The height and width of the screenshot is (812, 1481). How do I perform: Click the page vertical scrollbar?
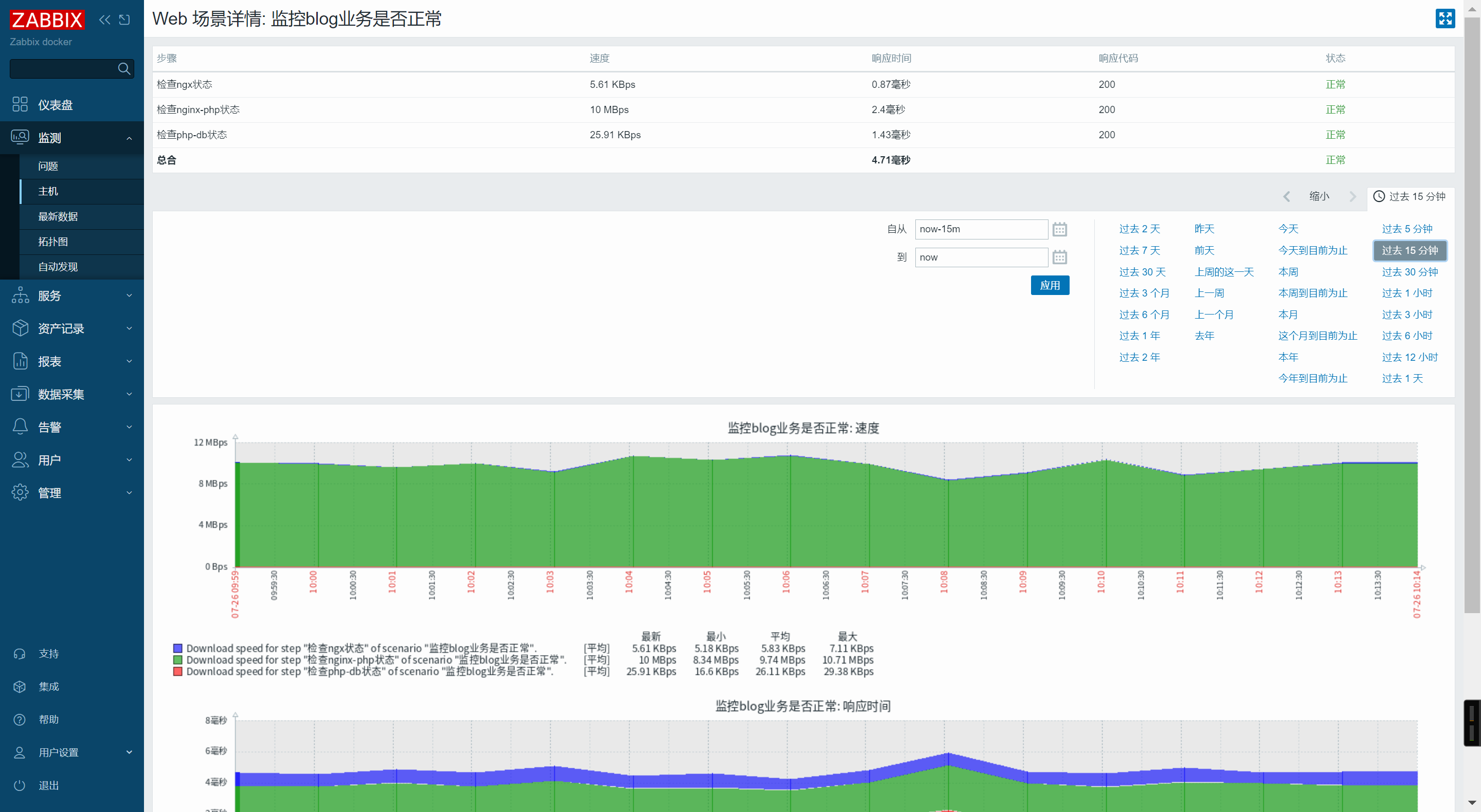pyautogui.click(x=1472, y=315)
